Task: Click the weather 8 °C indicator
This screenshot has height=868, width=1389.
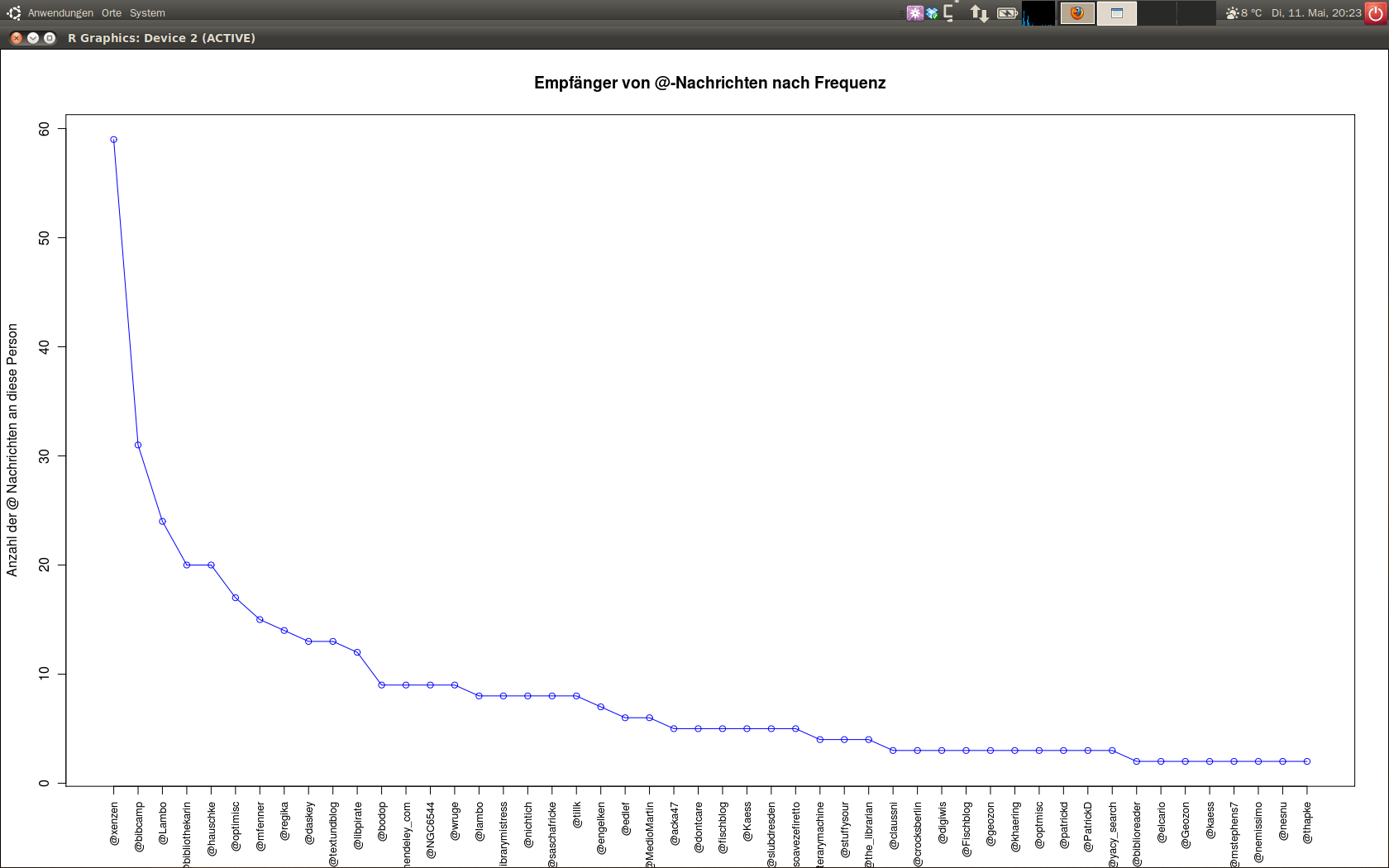Action: (x=1244, y=13)
